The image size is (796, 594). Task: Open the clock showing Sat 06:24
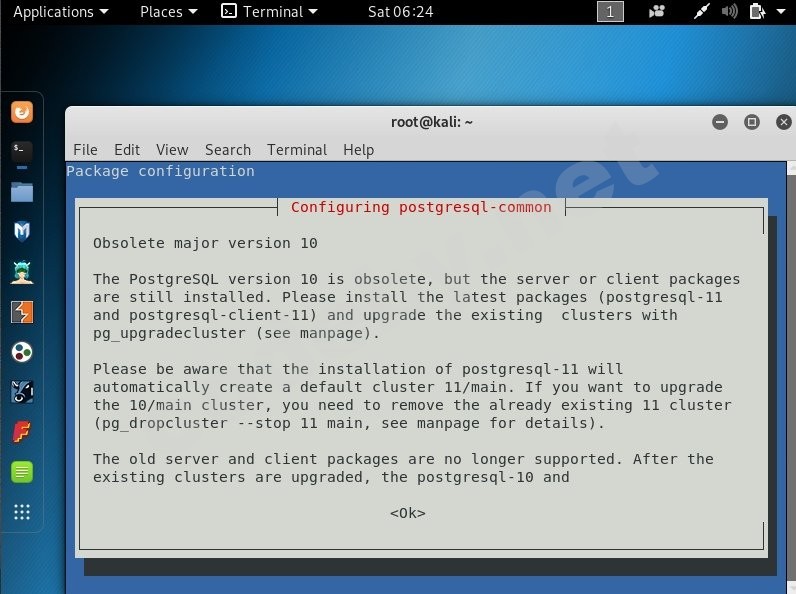401,12
